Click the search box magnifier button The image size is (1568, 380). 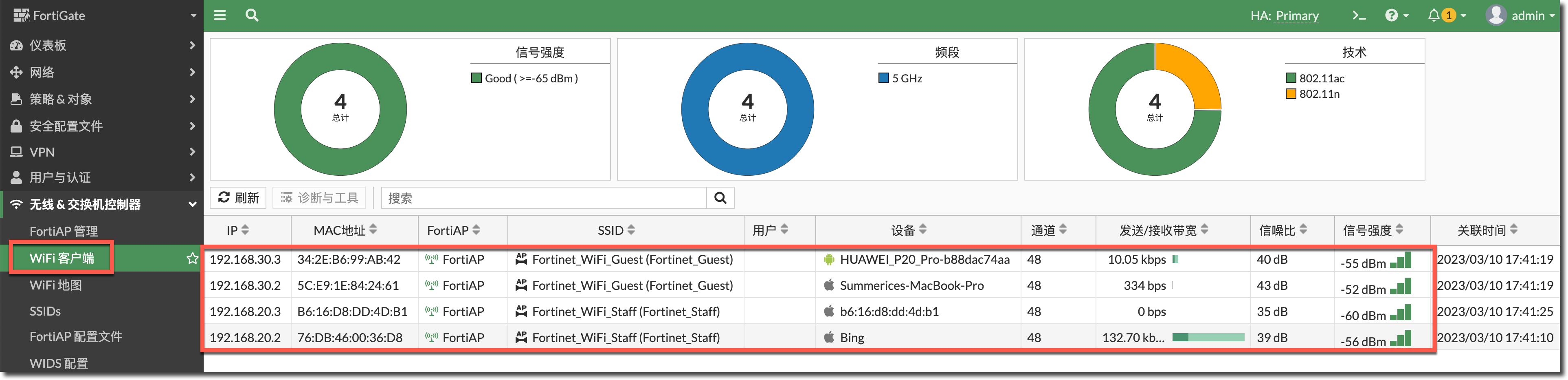(720, 198)
